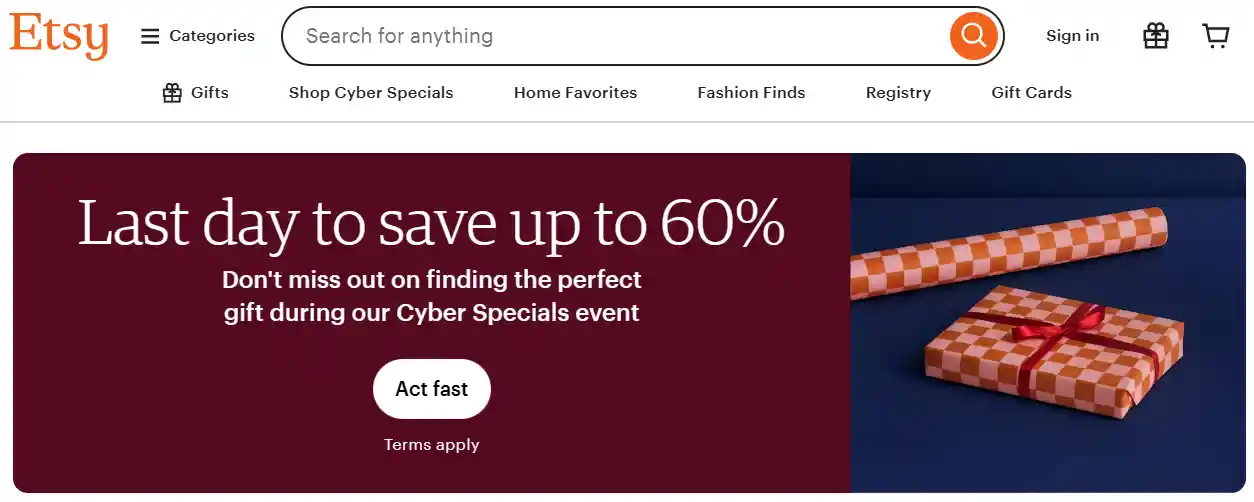Click the Etsy logo to go home
1254x502 pixels.
point(59,36)
